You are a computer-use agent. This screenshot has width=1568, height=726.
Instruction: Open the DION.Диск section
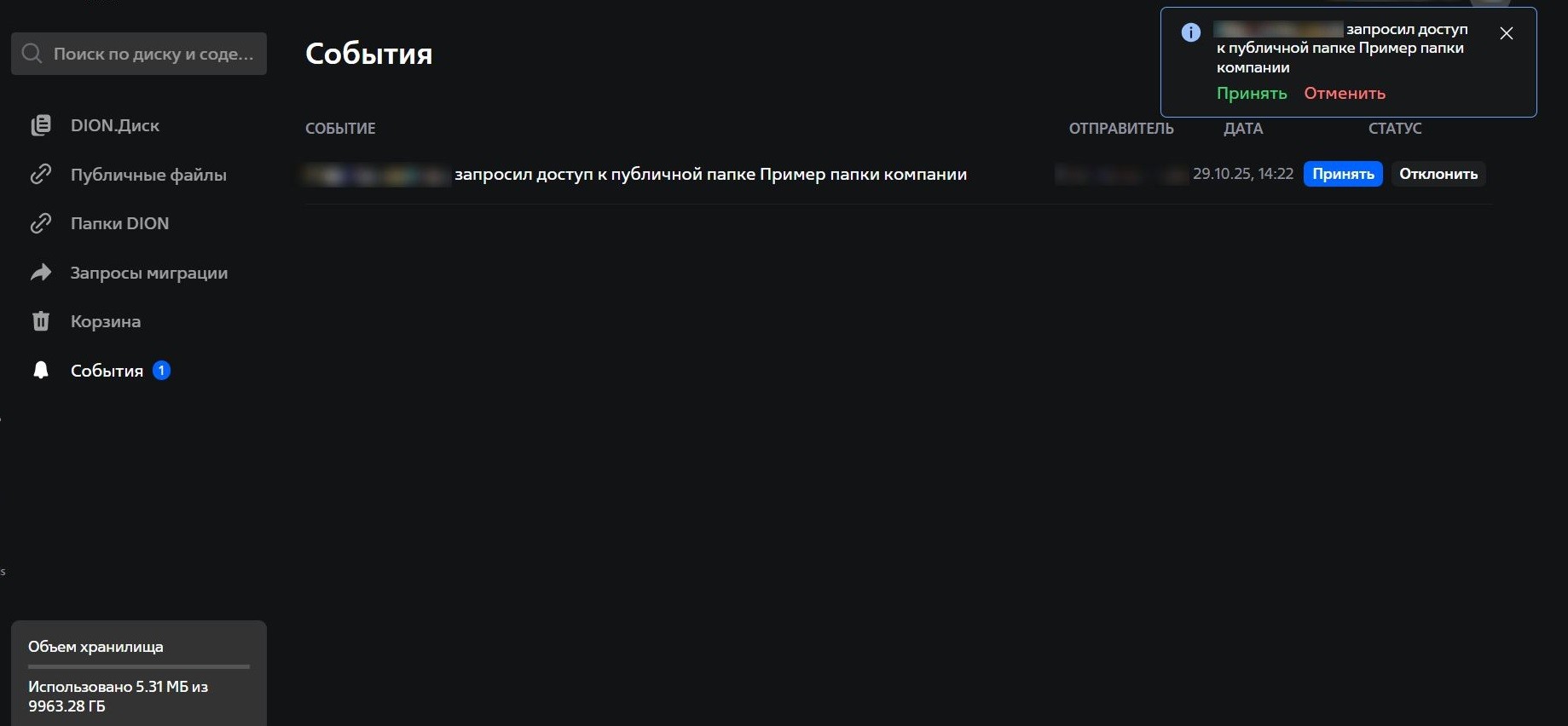click(115, 125)
